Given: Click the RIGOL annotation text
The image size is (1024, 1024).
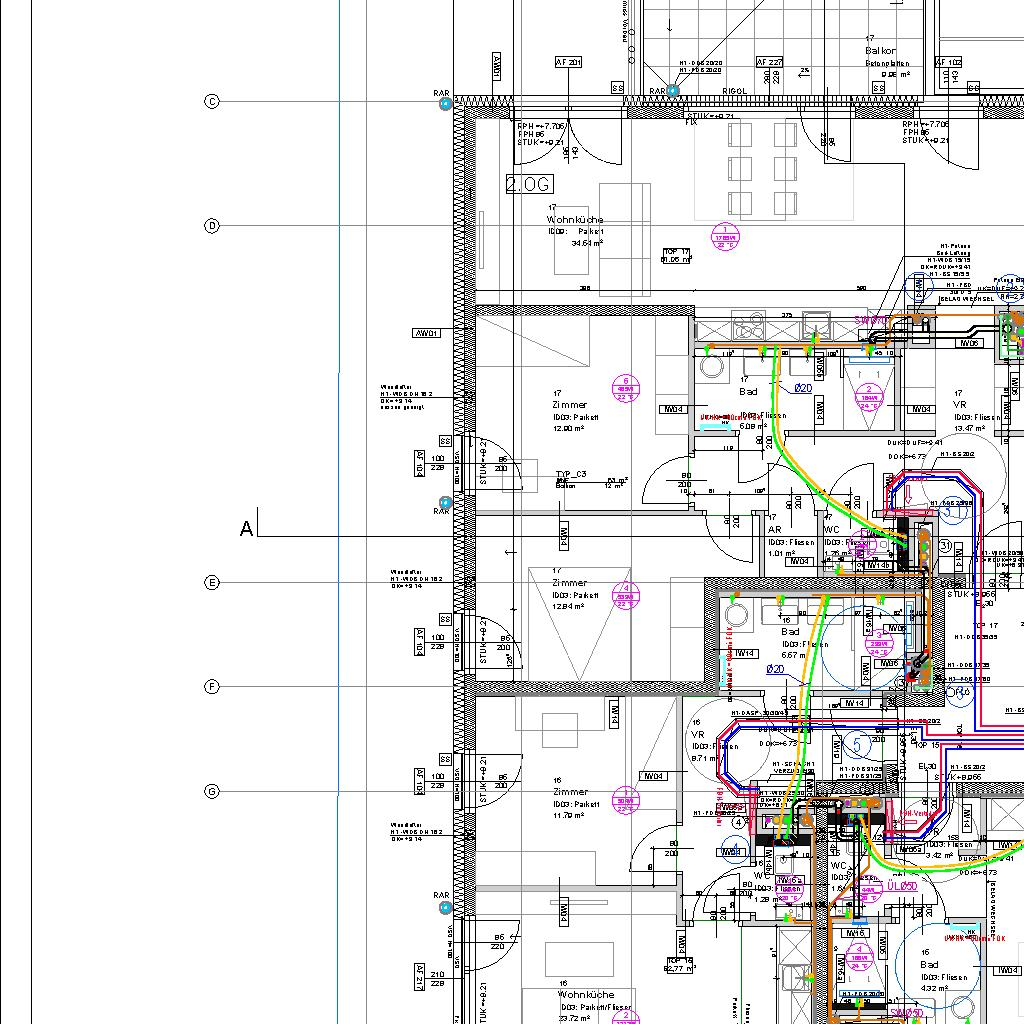Looking at the screenshot, I should pos(735,91).
